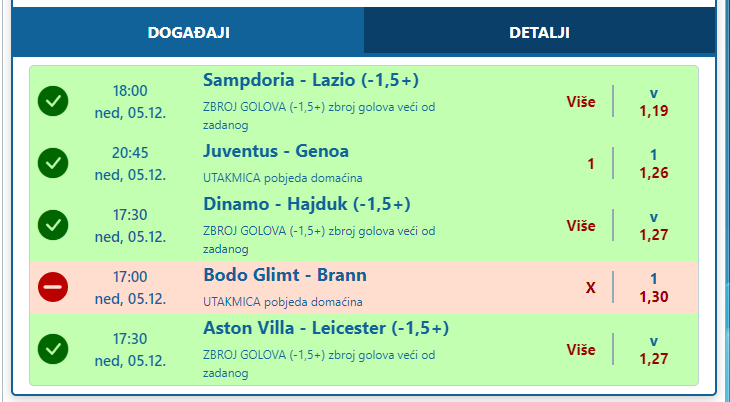Click the green checkmark icon beside Aston Villa - Leicester
The image size is (730, 402).
[x=53, y=349]
